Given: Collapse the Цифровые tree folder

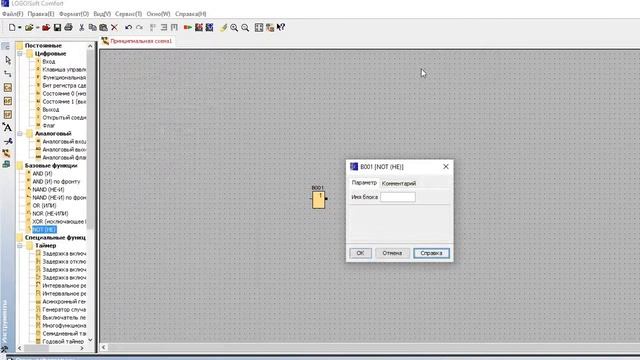Looking at the screenshot, I should 20,53.
